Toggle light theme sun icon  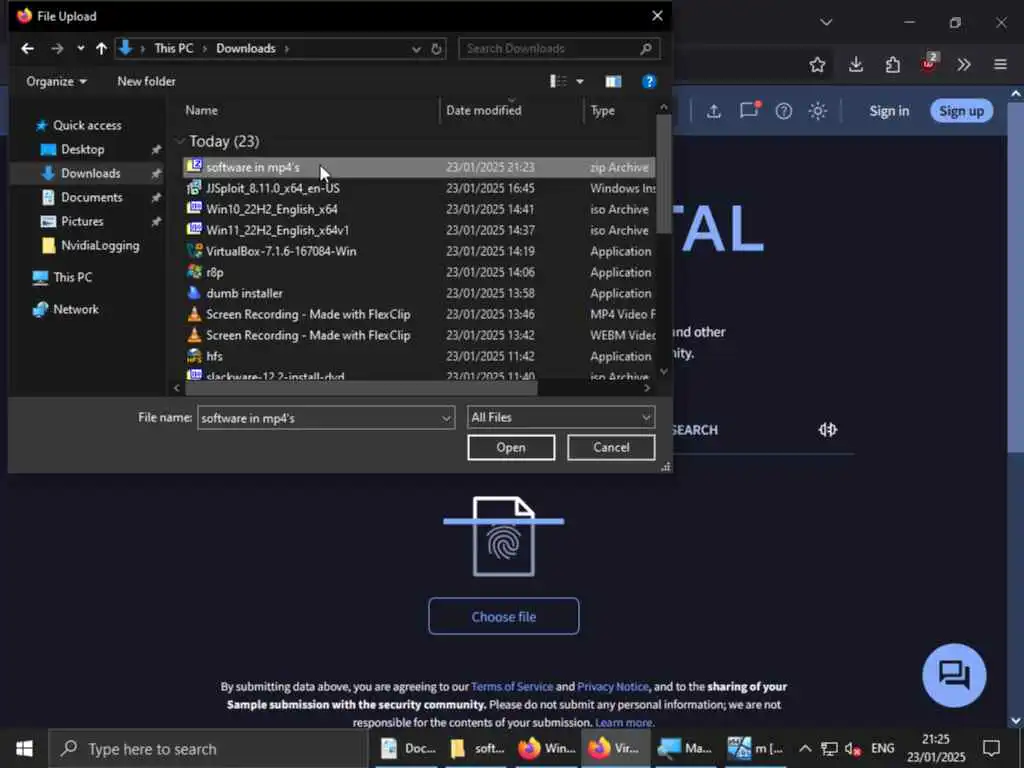pos(818,111)
